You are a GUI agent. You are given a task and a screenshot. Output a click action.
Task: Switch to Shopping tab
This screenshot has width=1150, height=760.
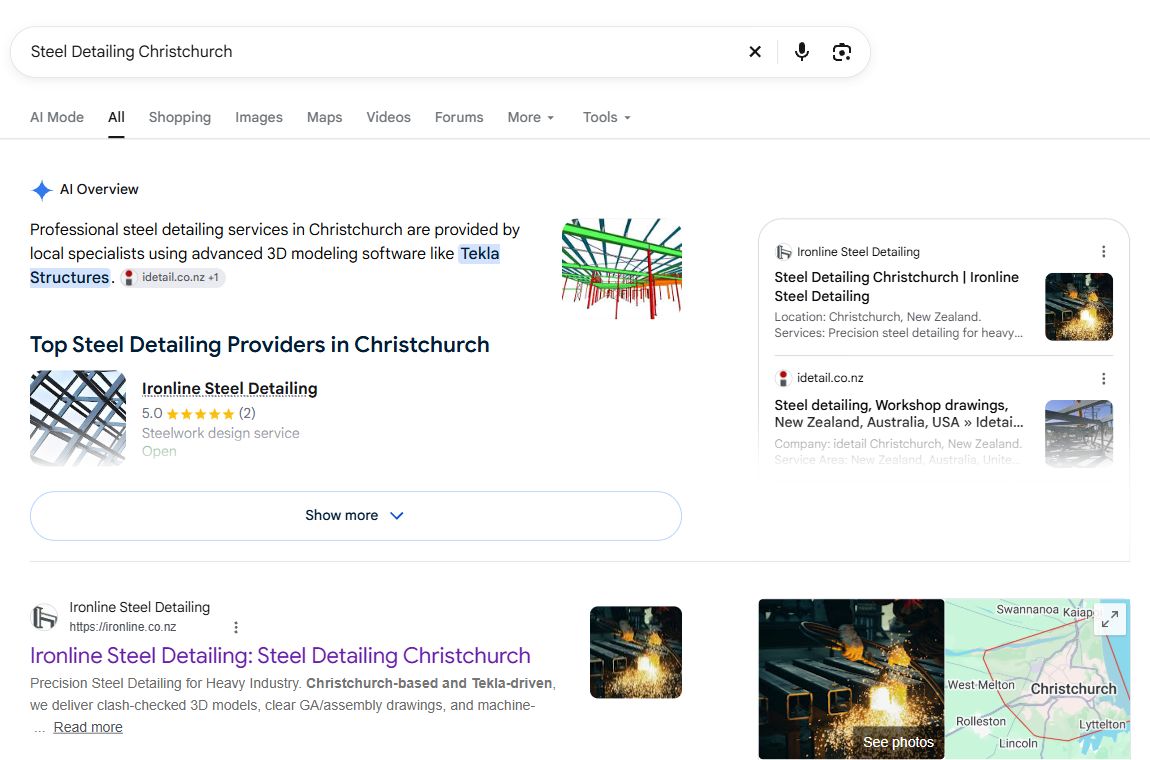[180, 117]
